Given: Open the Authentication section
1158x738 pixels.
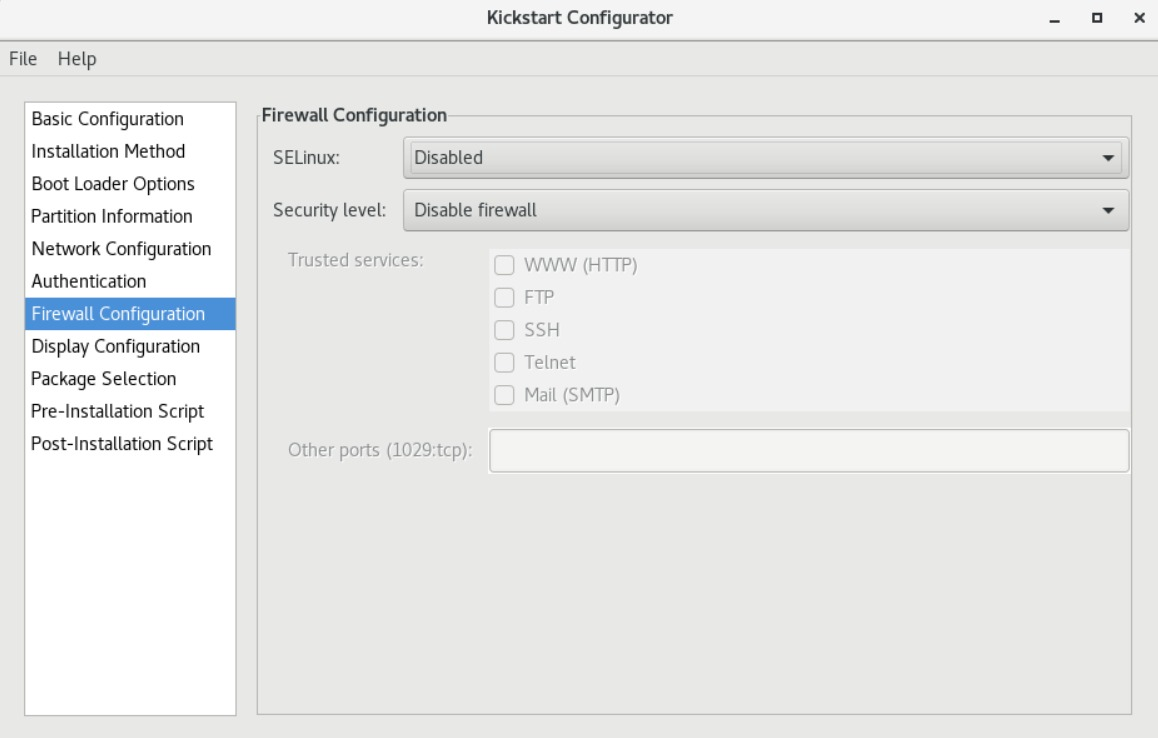Looking at the screenshot, I should [x=89, y=281].
